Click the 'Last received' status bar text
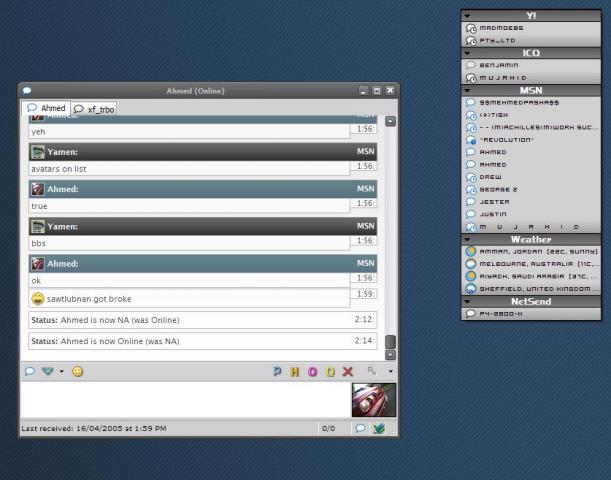 (x=94, y=428)
